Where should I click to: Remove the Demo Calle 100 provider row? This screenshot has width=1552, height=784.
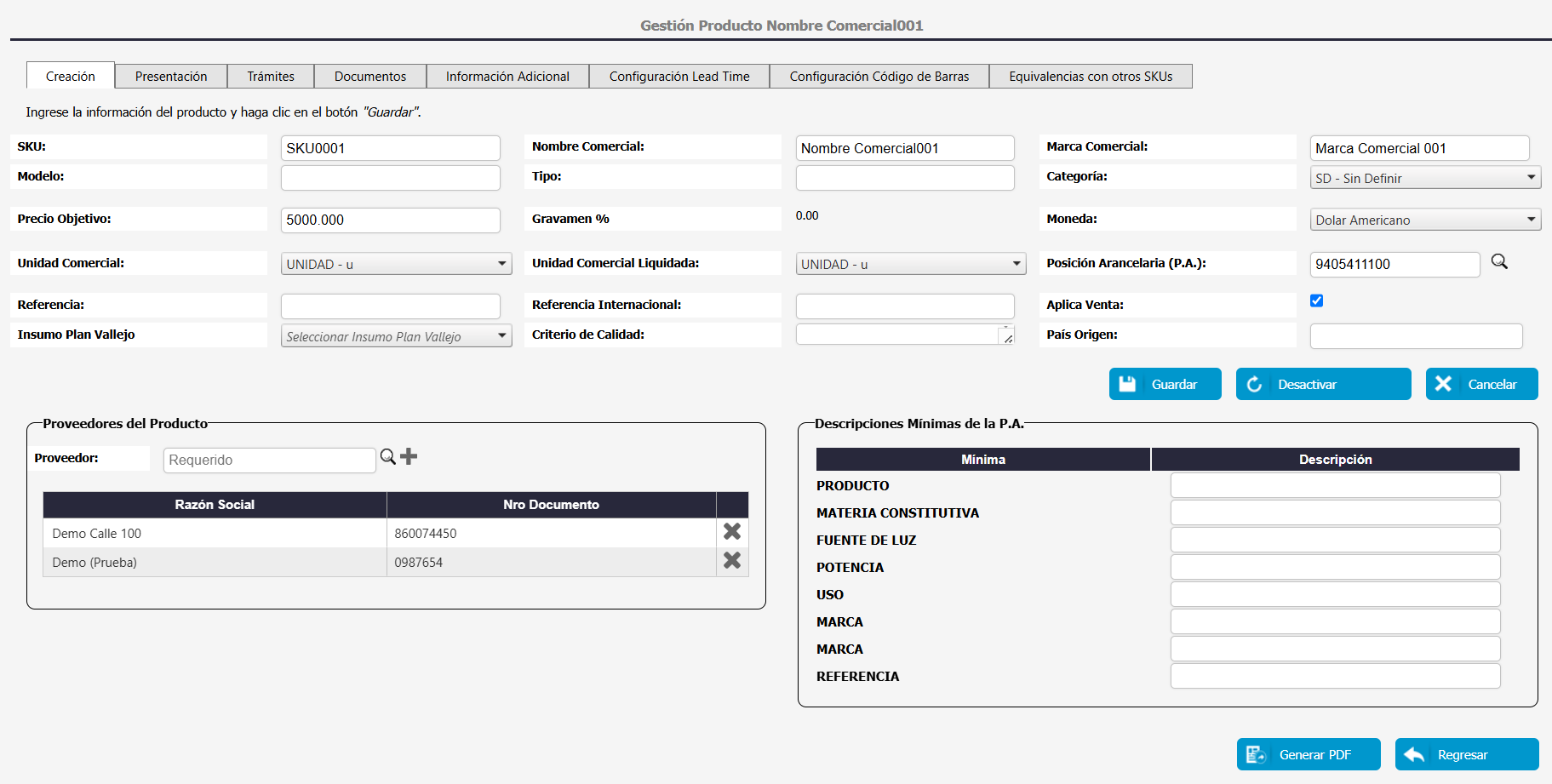click(x=732, y=532)
